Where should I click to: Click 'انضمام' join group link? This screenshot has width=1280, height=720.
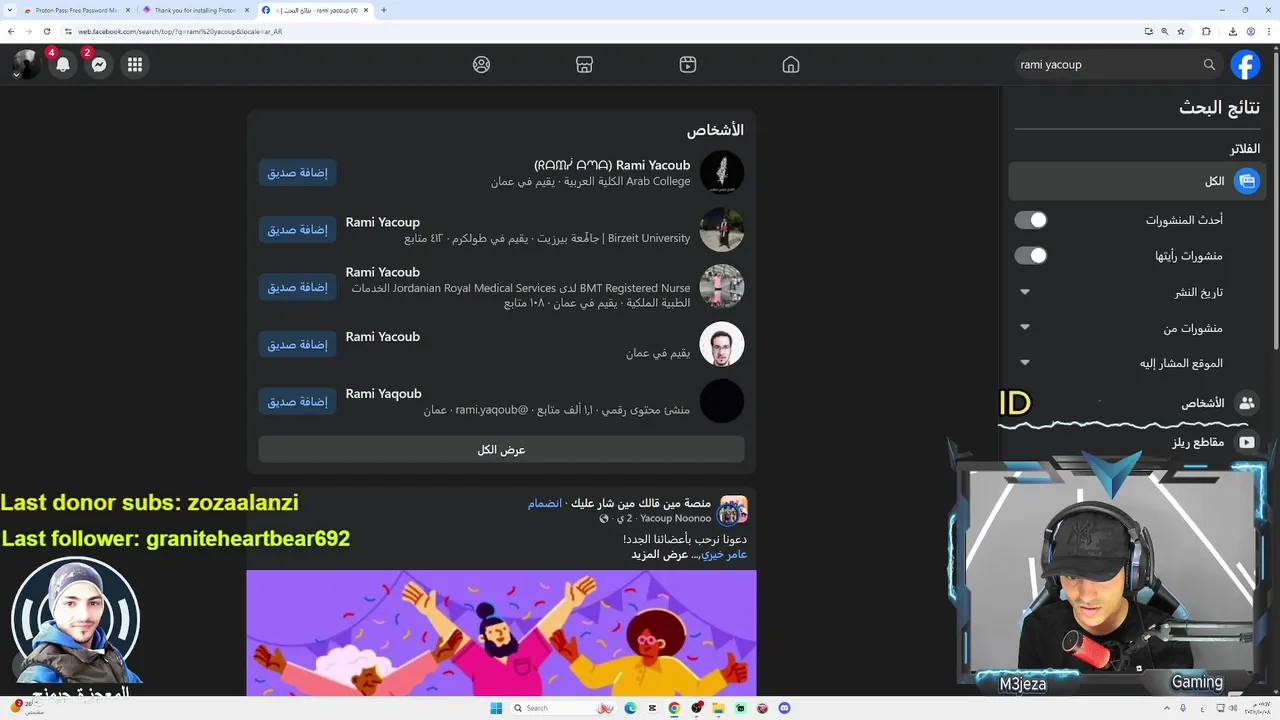[544, 503]
